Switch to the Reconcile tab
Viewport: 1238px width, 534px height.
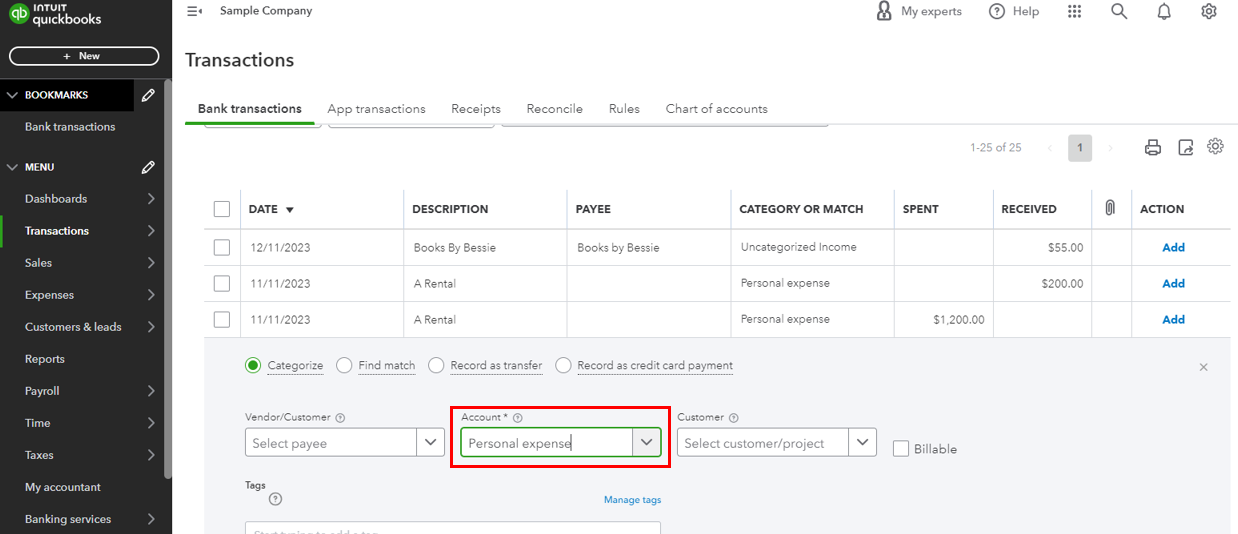pyautogui.click(x=554, y=109)
